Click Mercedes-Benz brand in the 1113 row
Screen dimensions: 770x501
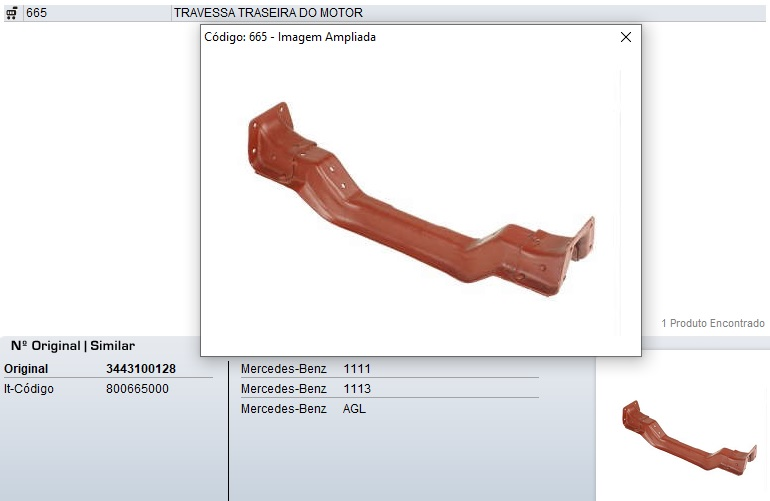(x=283, y=389)
